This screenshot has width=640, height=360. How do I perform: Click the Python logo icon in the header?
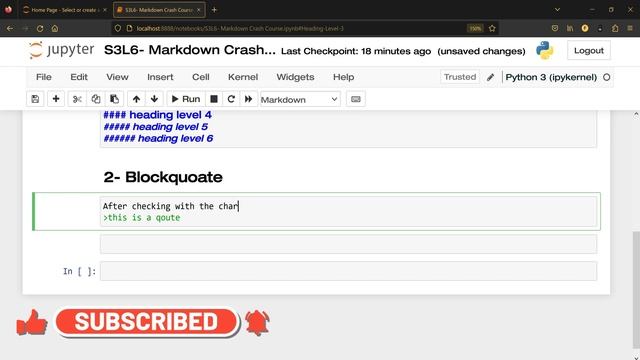click(x=544, y=51)
